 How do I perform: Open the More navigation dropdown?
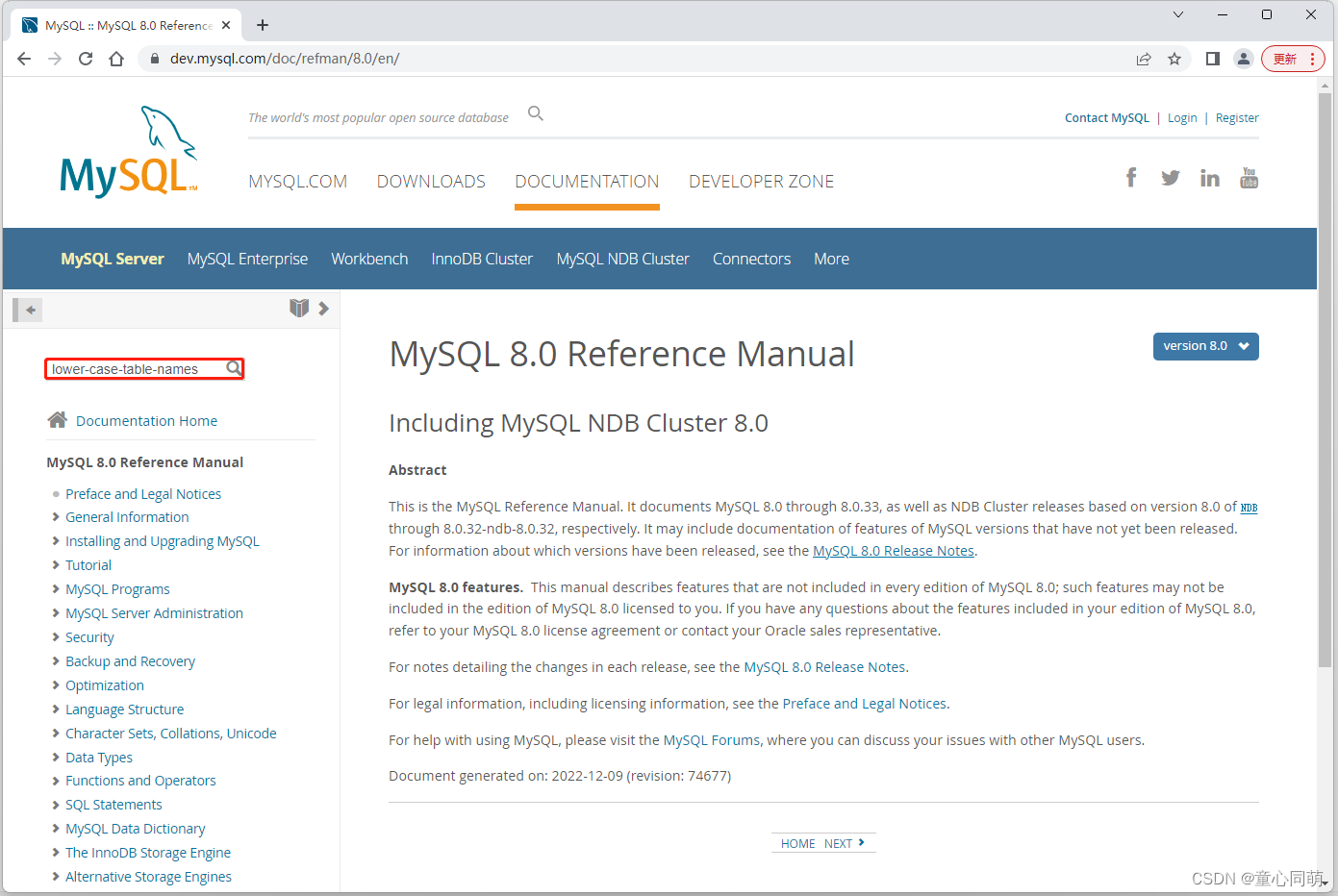click(x=831, y=258)
